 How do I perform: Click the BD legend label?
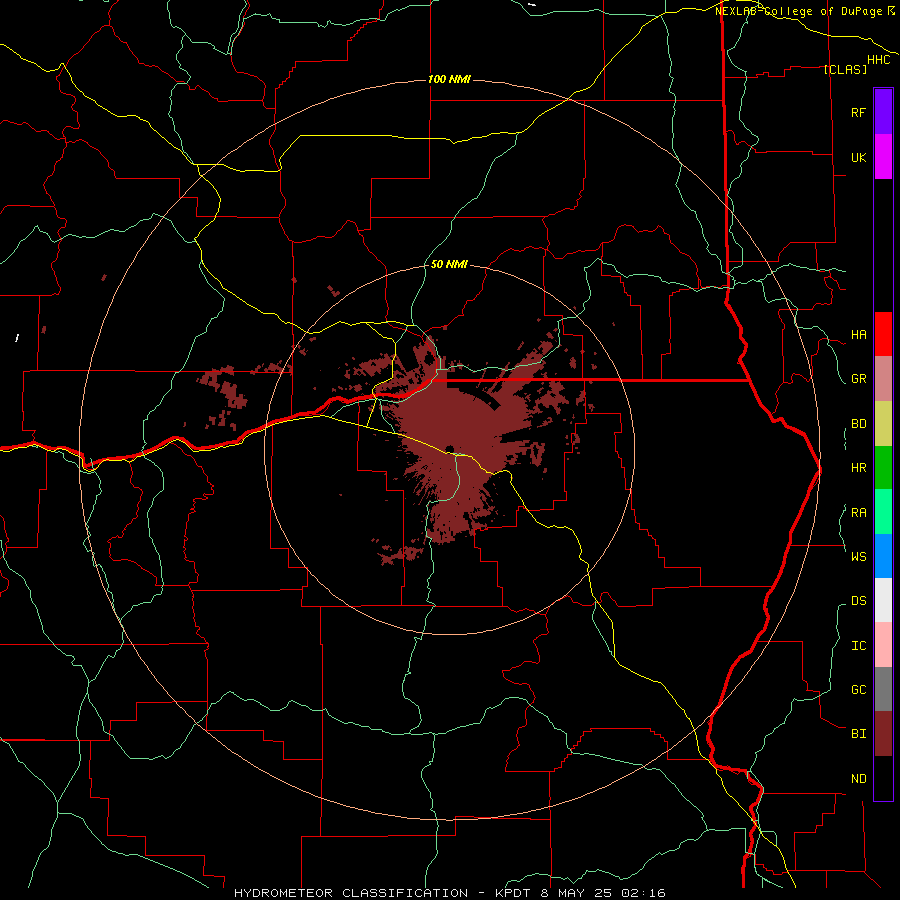858,424
